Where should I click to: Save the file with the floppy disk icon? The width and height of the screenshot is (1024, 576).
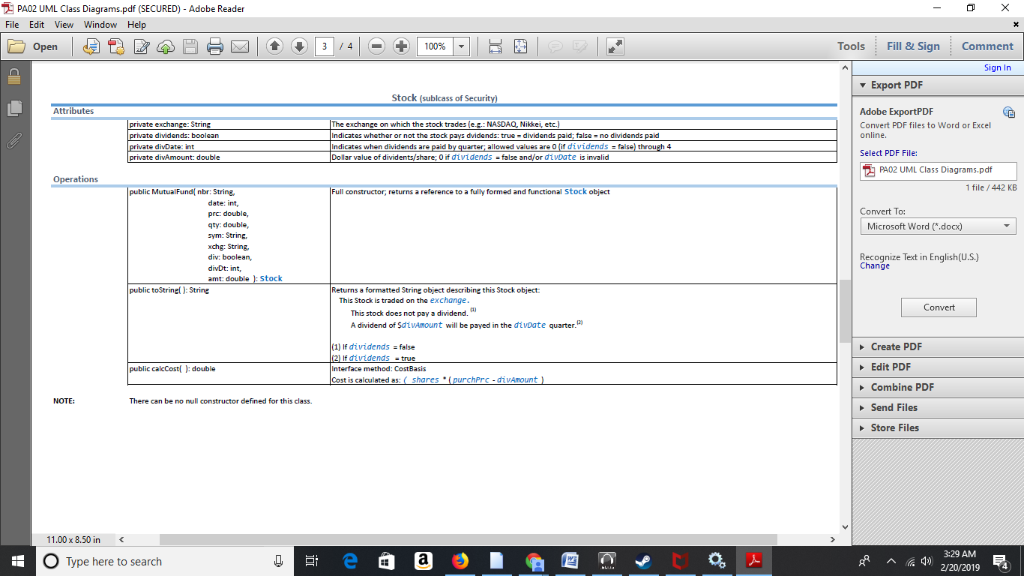pyautogui.click(x=189, y=46)
